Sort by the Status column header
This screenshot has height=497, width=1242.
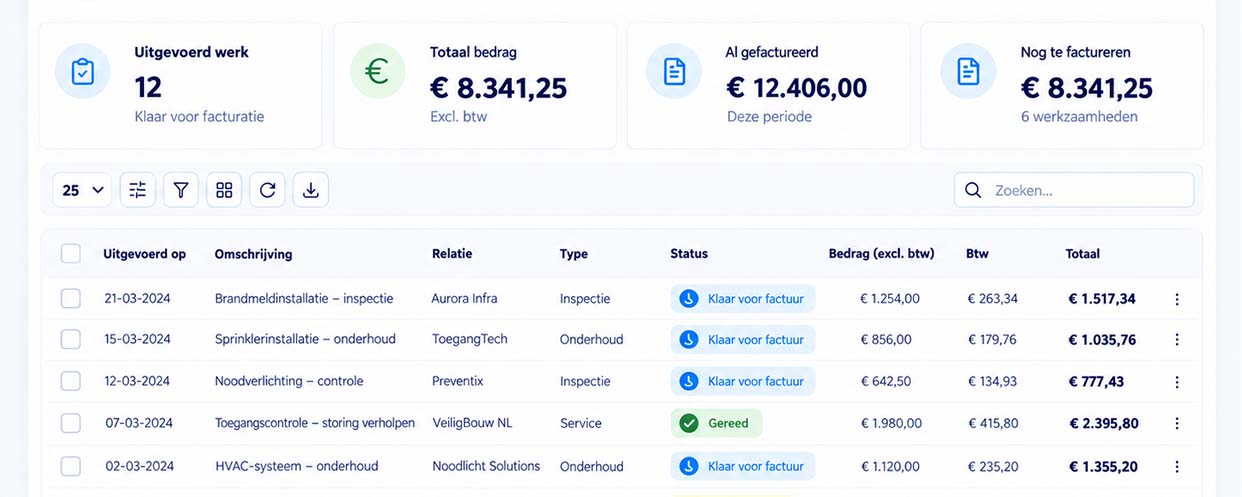pos(689,254)
